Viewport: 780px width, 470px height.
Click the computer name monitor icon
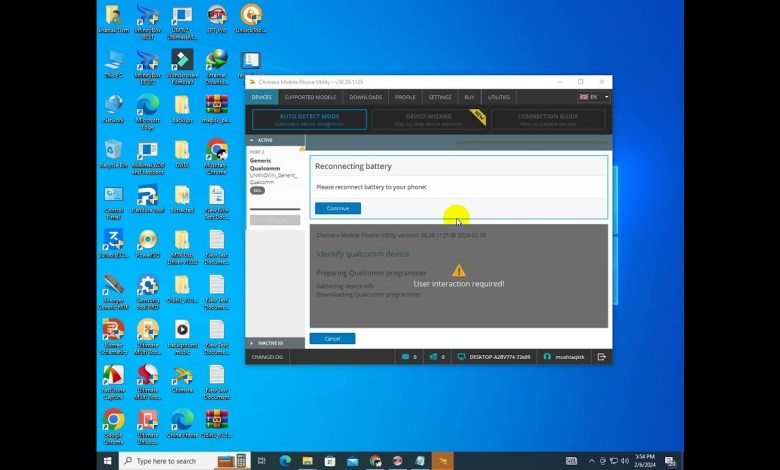click(x=460, y=356)
